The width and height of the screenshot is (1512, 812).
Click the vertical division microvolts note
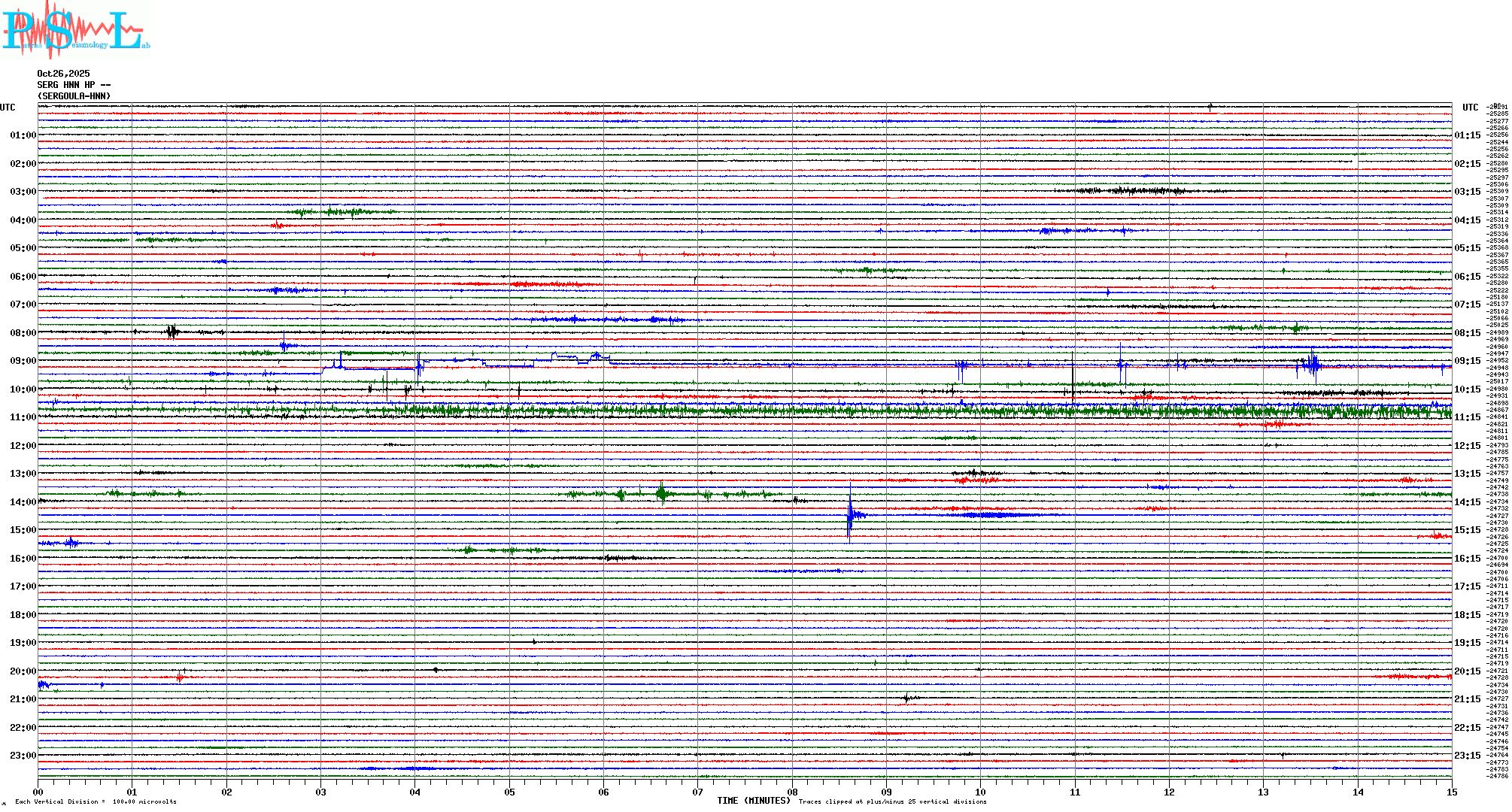pos(96,801)
